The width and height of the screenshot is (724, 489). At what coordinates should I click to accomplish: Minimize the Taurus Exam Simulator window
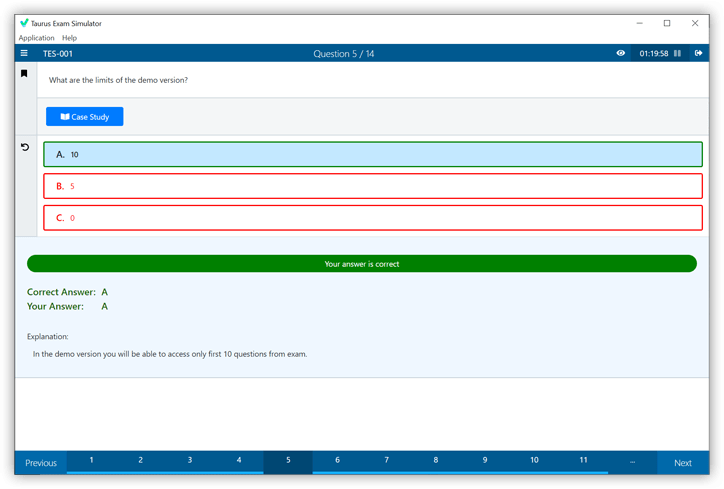(x=640, y=23)
